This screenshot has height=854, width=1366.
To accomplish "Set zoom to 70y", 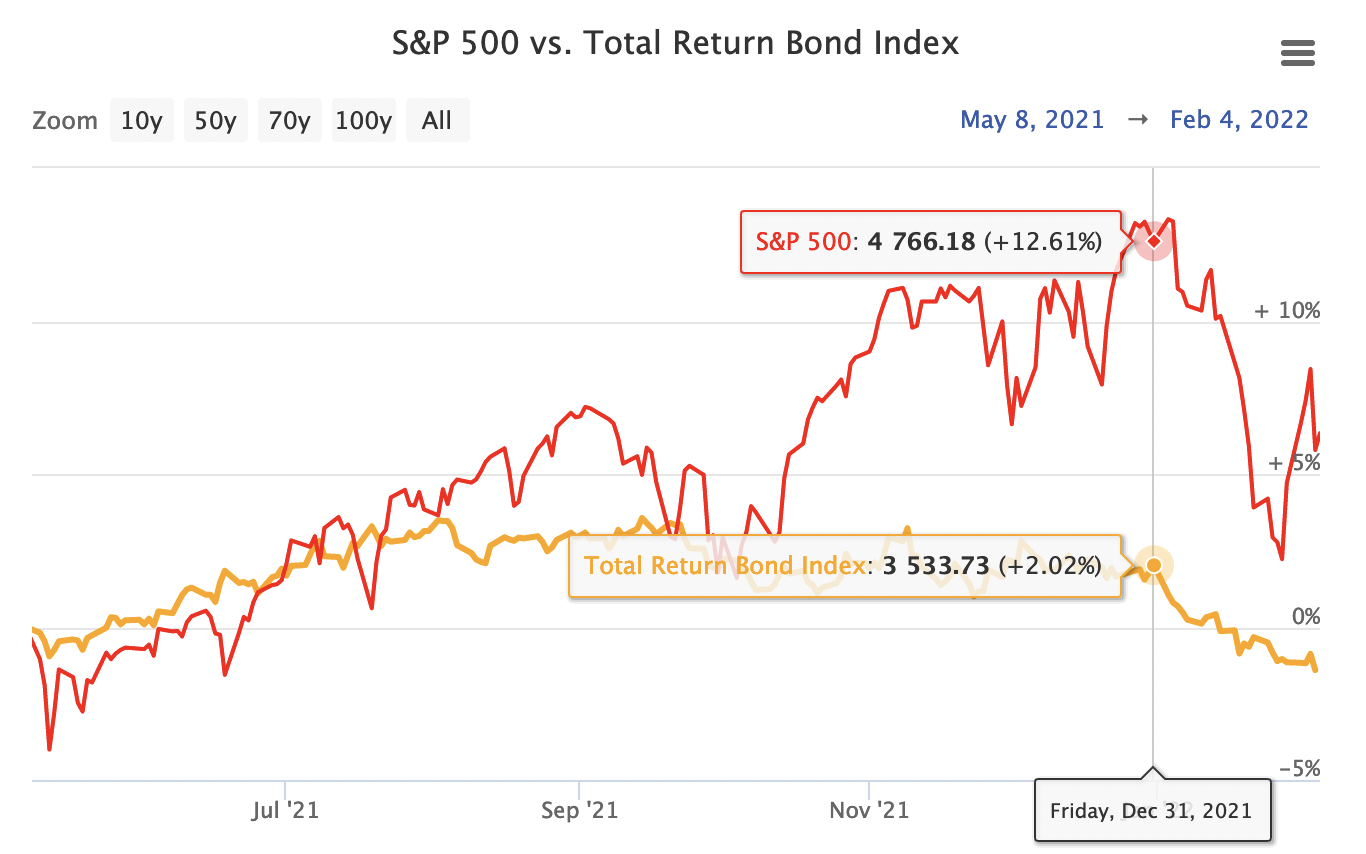I will coord(289,121).
